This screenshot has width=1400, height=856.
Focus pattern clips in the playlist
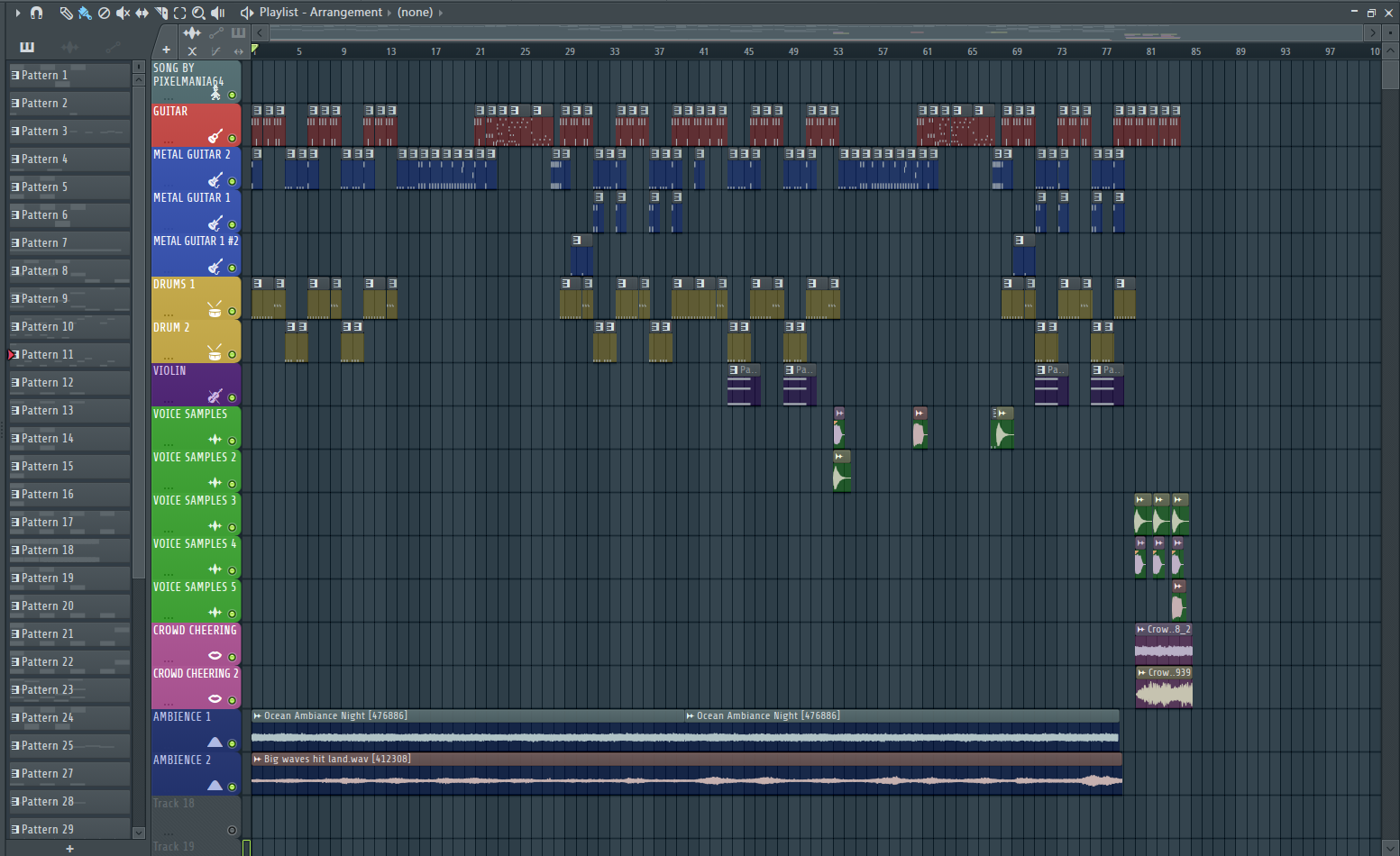pyautogui.click(x=238, y=33)
